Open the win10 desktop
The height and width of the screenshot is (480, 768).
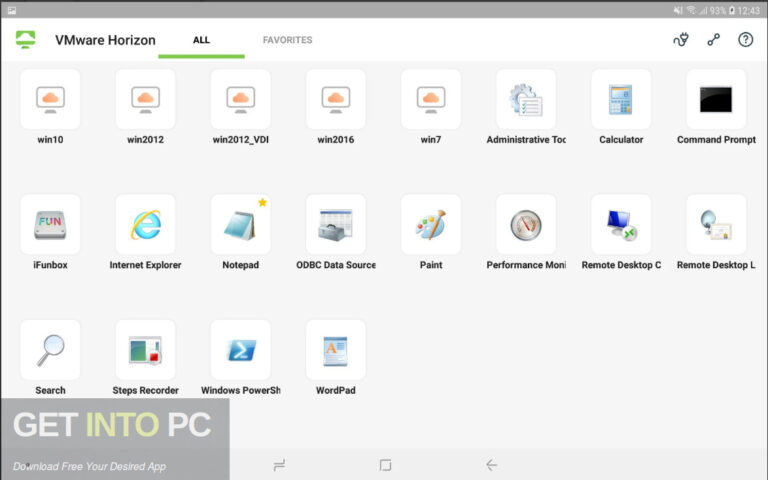[50, 99]
